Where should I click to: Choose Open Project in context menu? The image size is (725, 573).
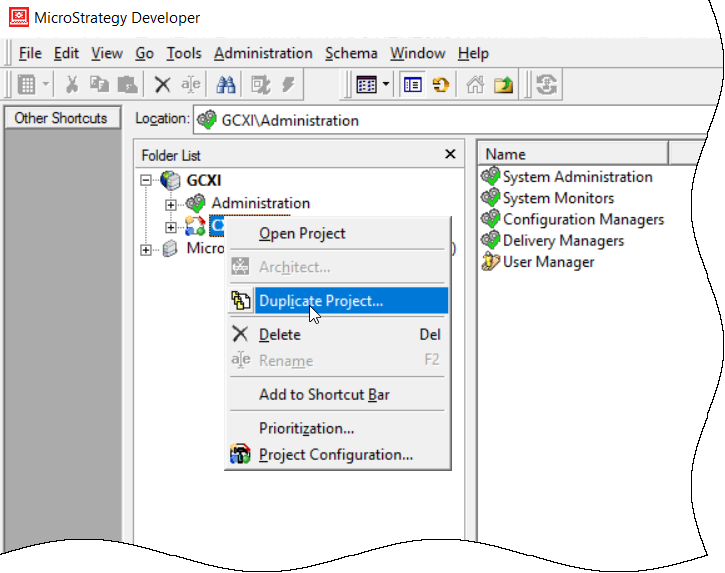pos(302,234)
